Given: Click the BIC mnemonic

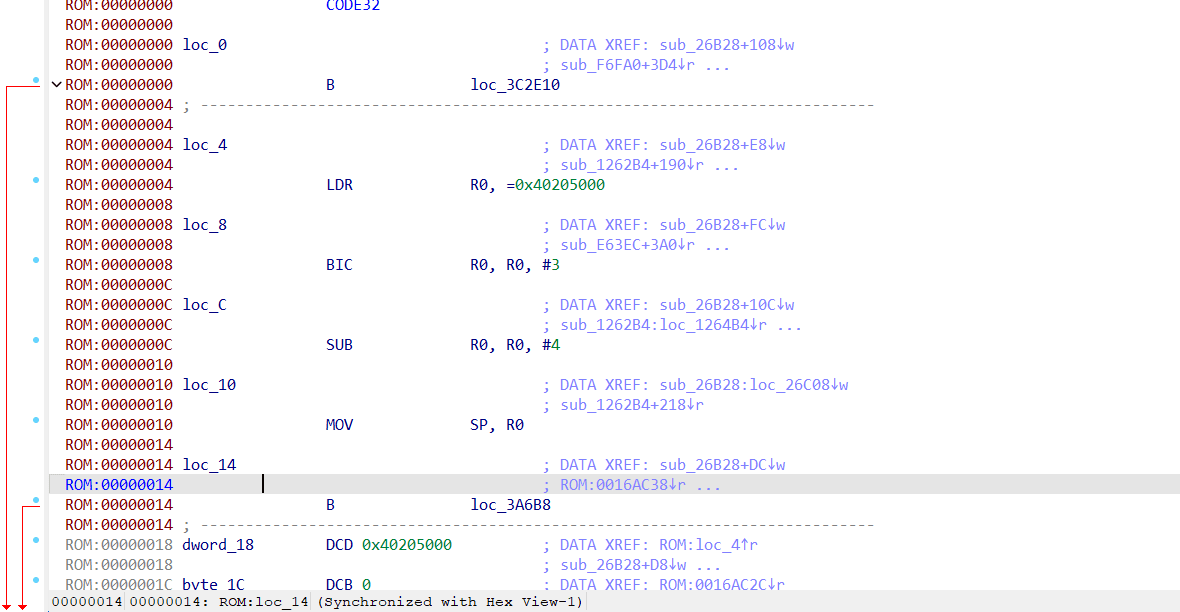Looking at the screenshot, I should [339, 265].
